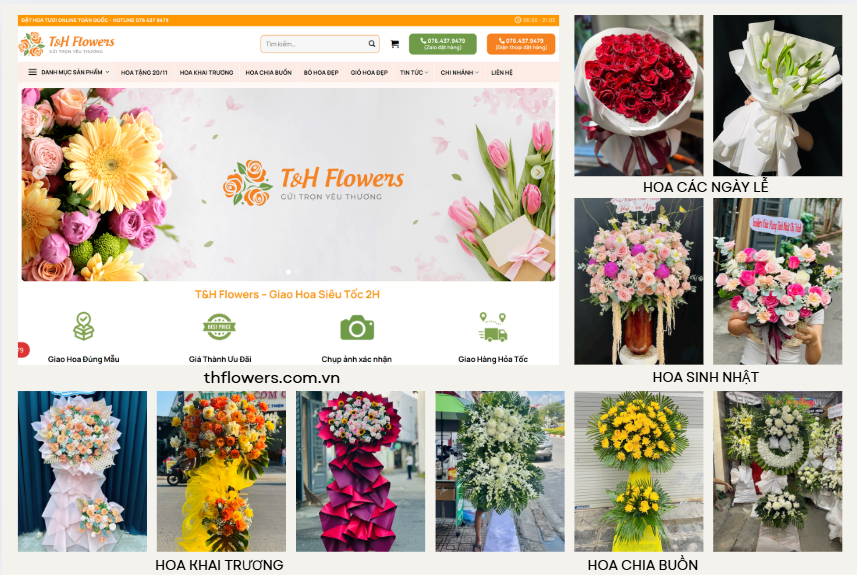Image resolution: width=857 pixels, height=575 pixels.
Task: Go to previous banner slide arrow
Action: click(x=39, y=172)
